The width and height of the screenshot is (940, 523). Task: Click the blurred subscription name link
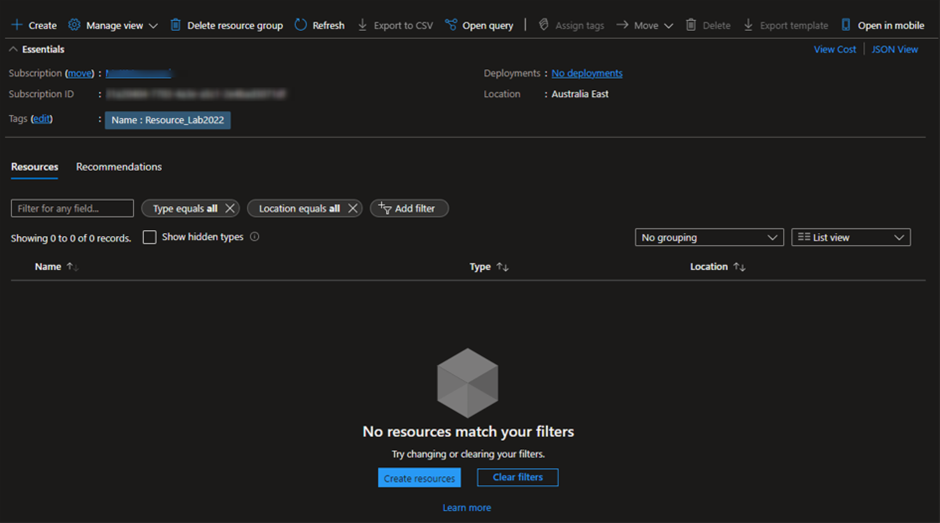click(138, 73)
